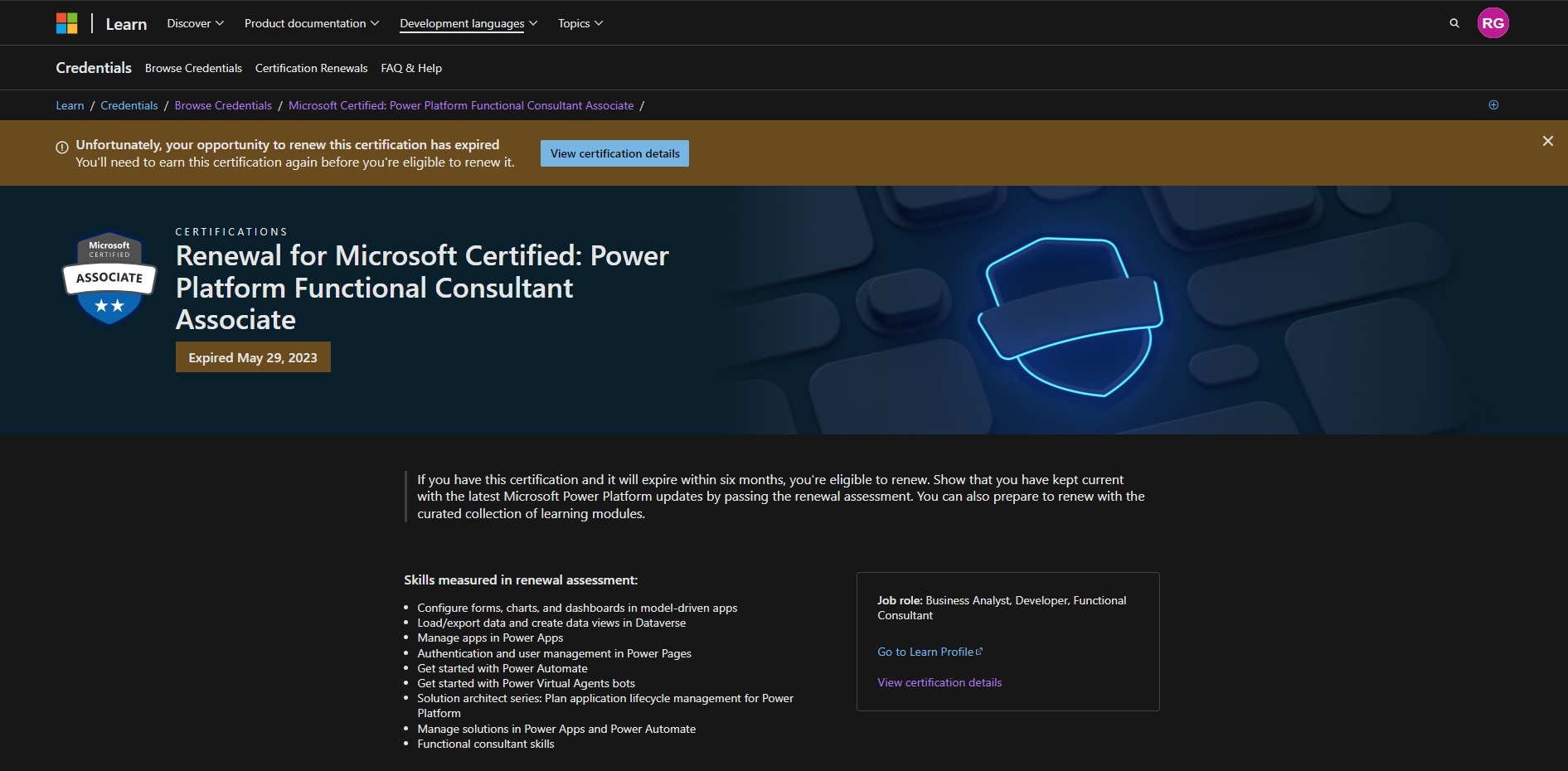Click the plus circle icon near breadcrumb
1568x771 pixels.
(x=1493, y=104)
